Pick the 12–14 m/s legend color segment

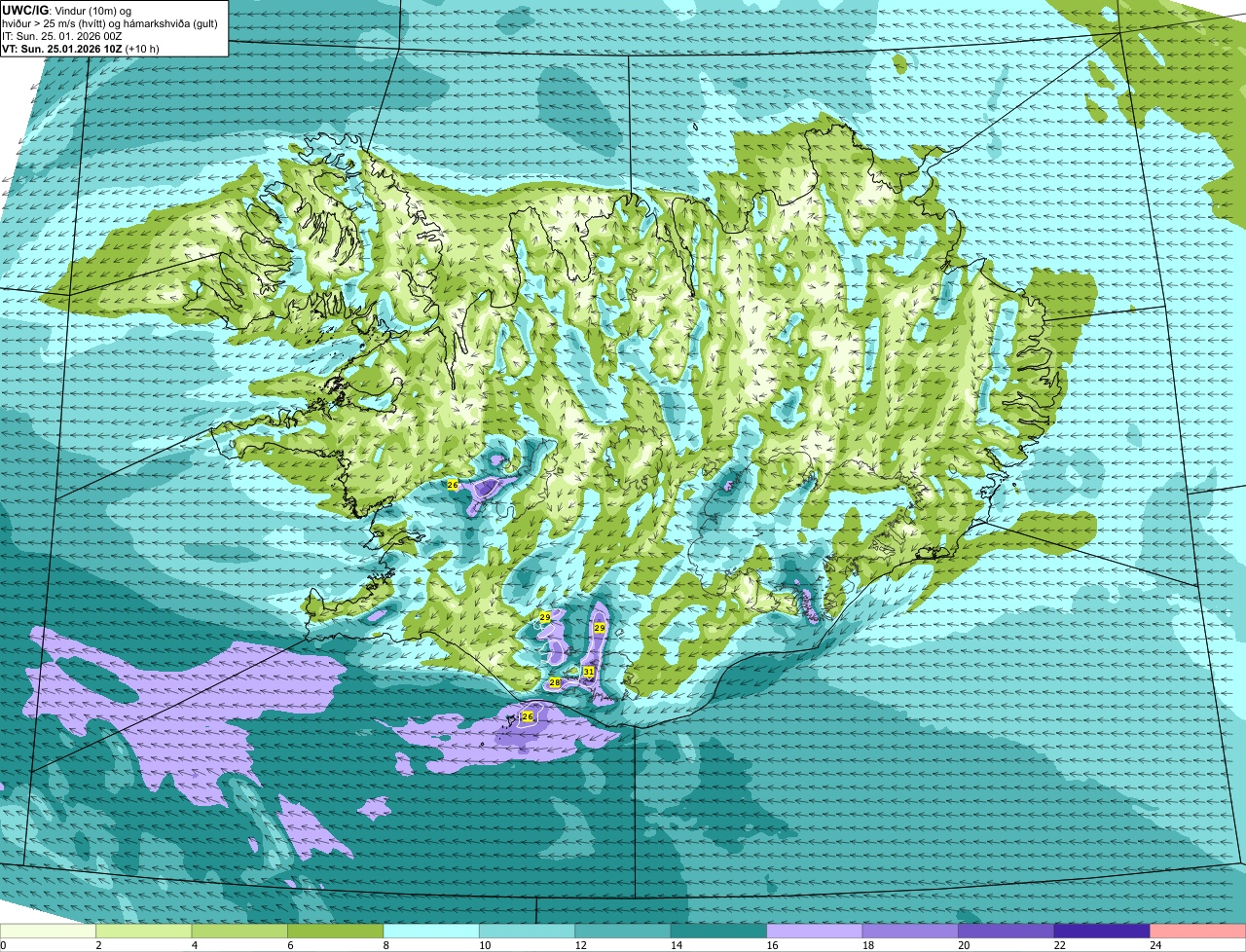coord(625,931)
